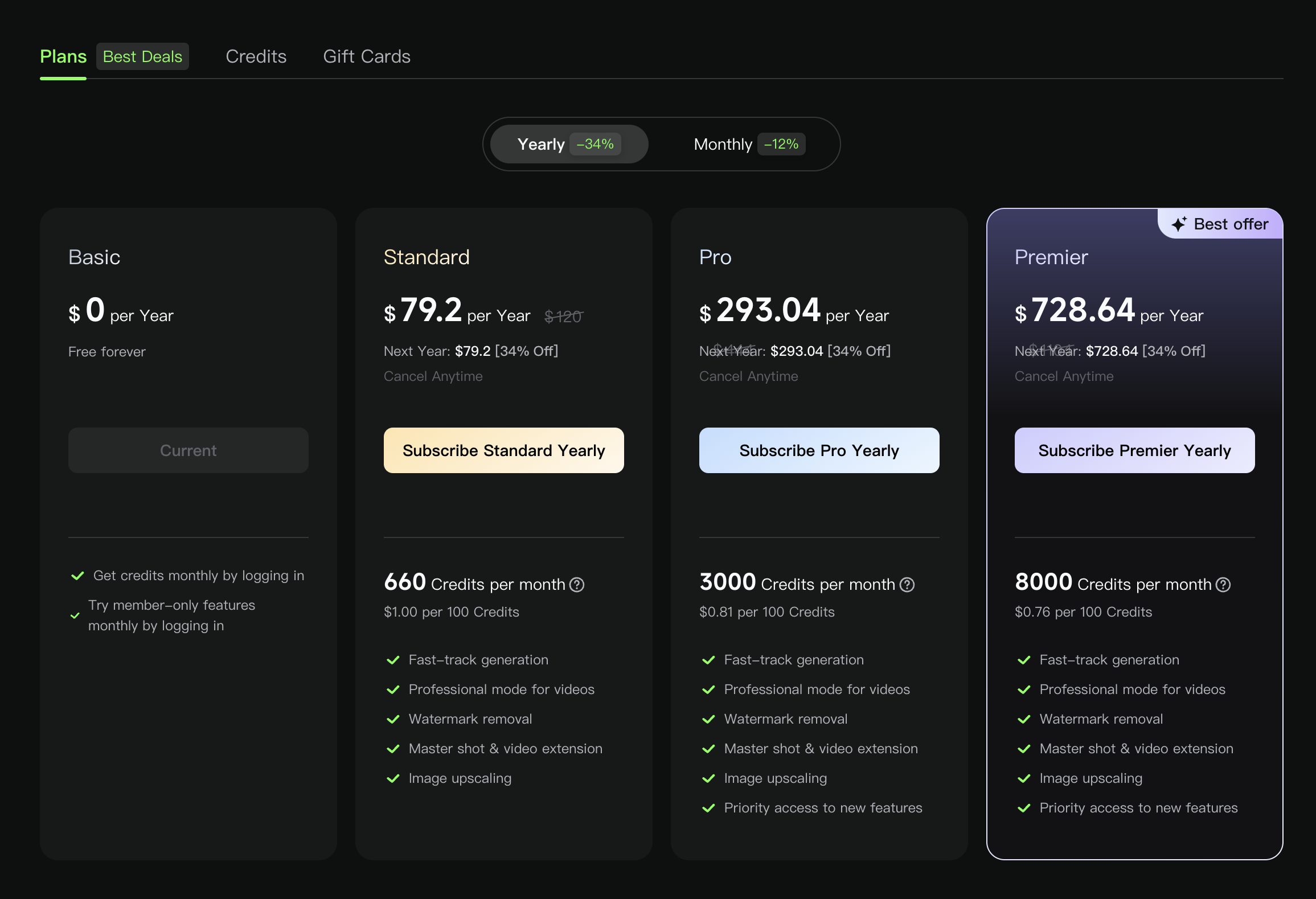This screenshot has width=1316, height=899.
Task: Click the Current button on the Basic plan
Action: [188, 450]
